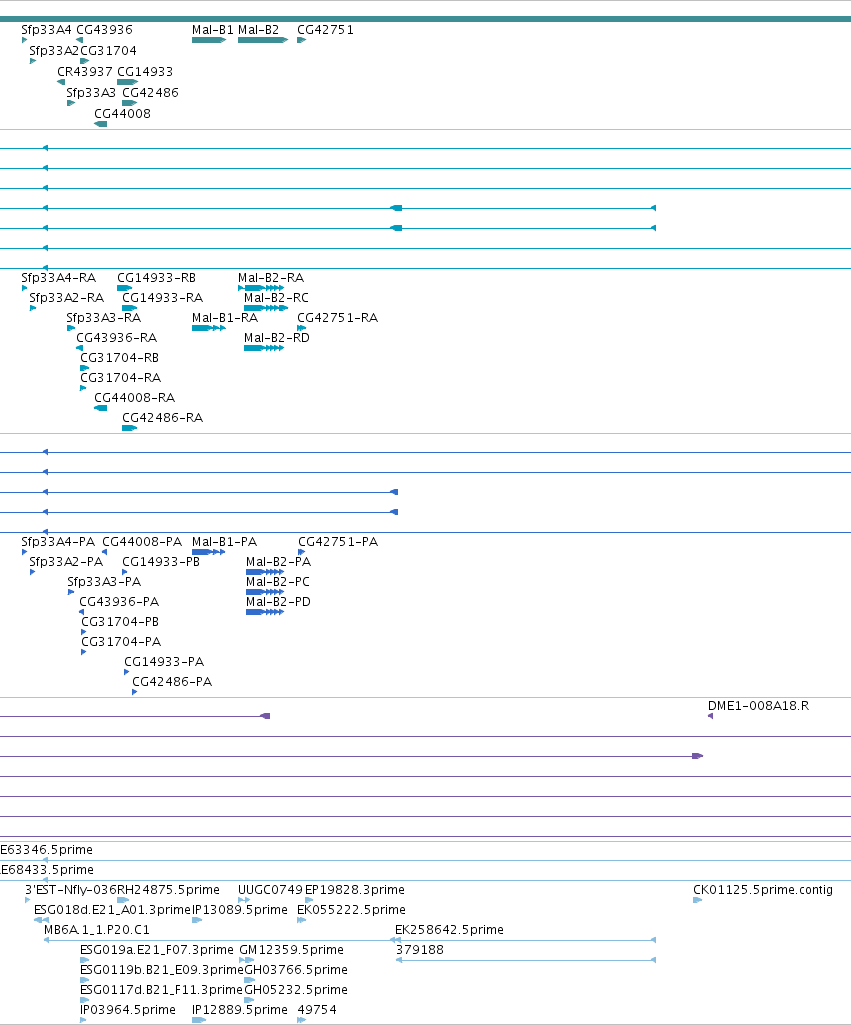The height and width of the screenshot is (1025, 851).
Task: Click transcript CG31704-RA
Action: click(x=83, y=388)
